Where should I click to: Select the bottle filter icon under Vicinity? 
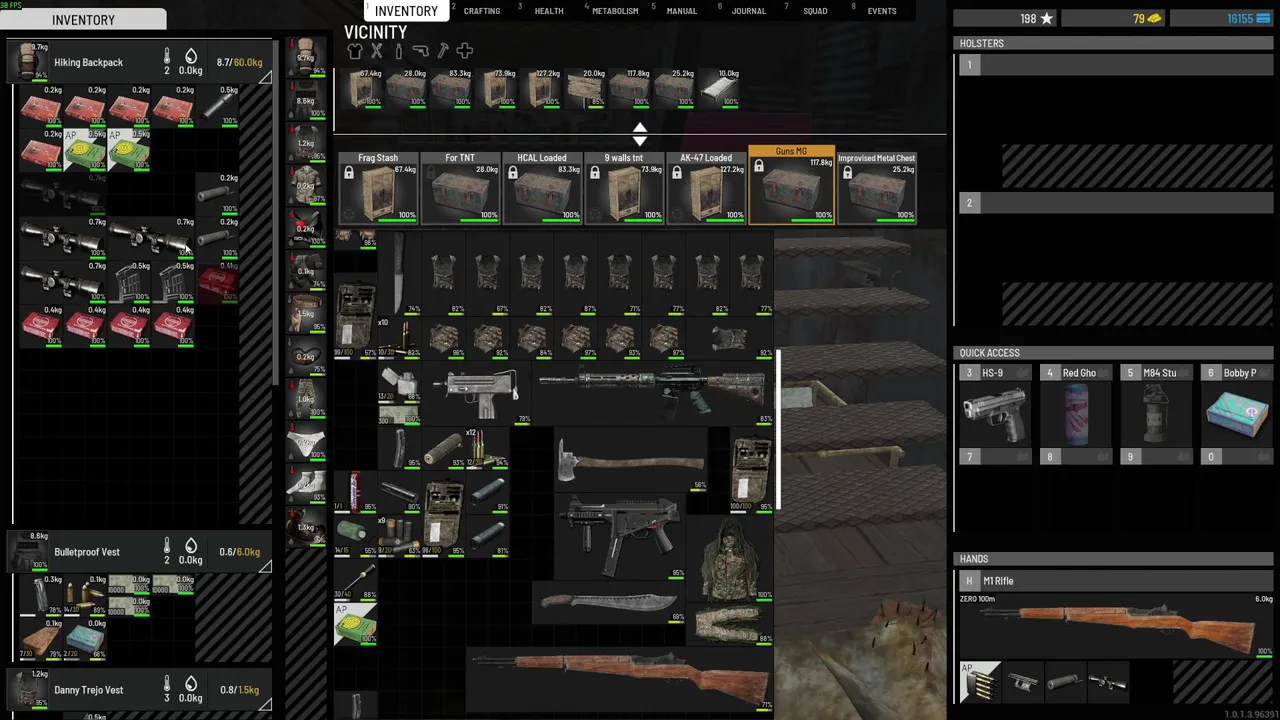[398, 51]
